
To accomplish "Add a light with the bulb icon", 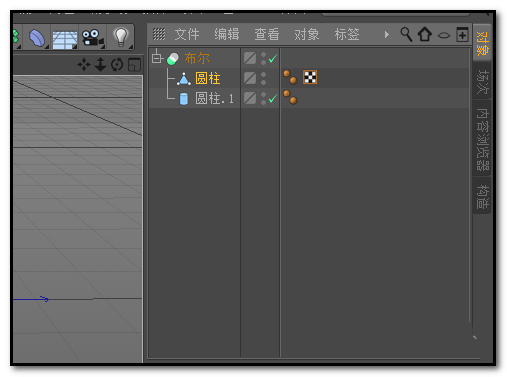I will point(121,37).
